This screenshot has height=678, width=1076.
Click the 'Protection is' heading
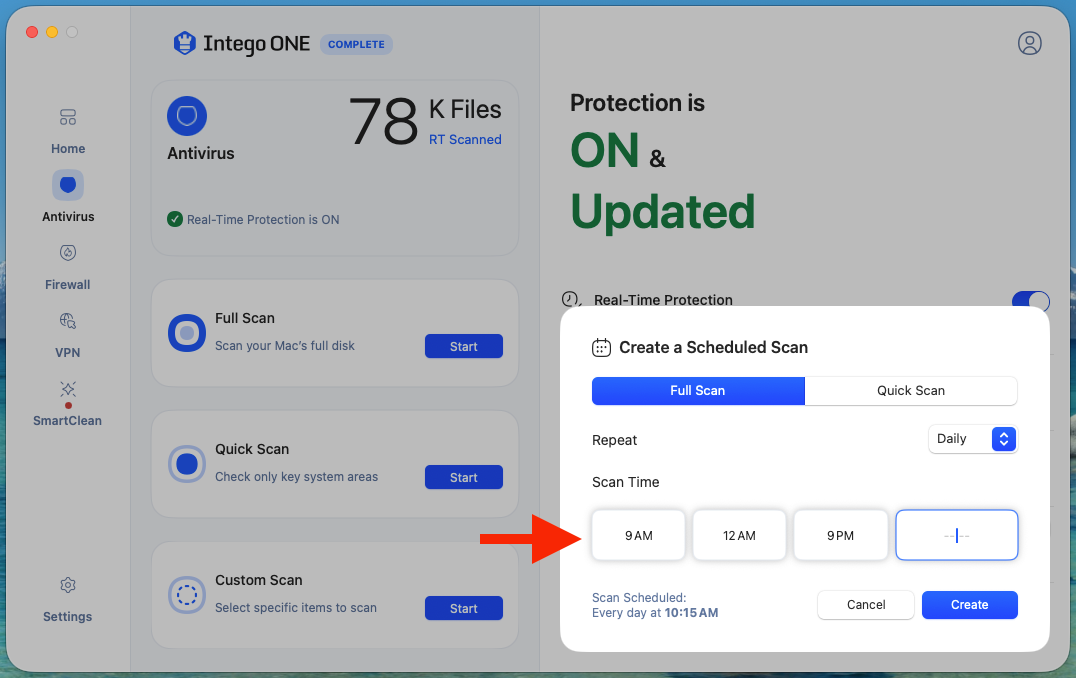click(638, 103)
